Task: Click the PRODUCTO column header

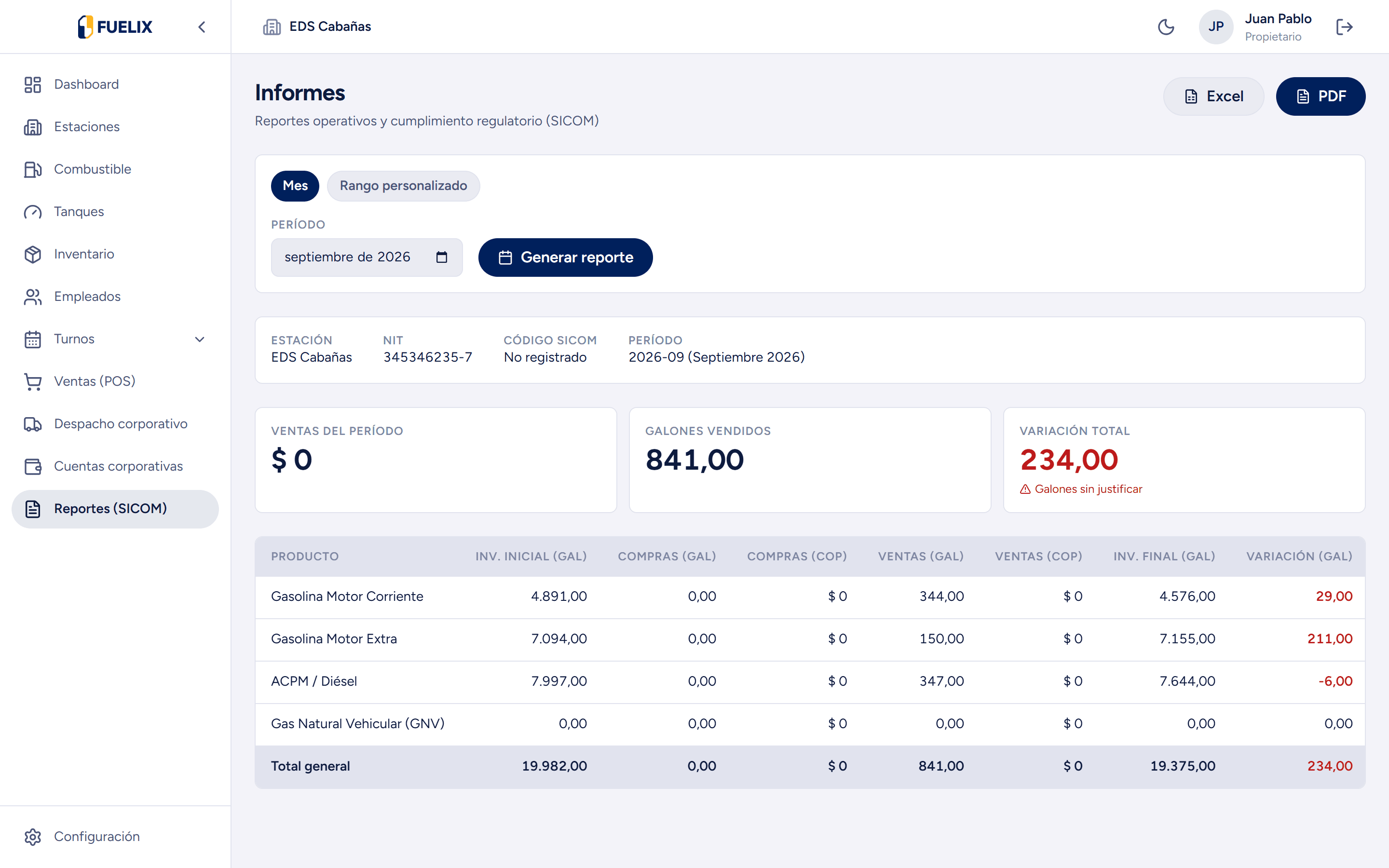Action: tap(305, 556)
